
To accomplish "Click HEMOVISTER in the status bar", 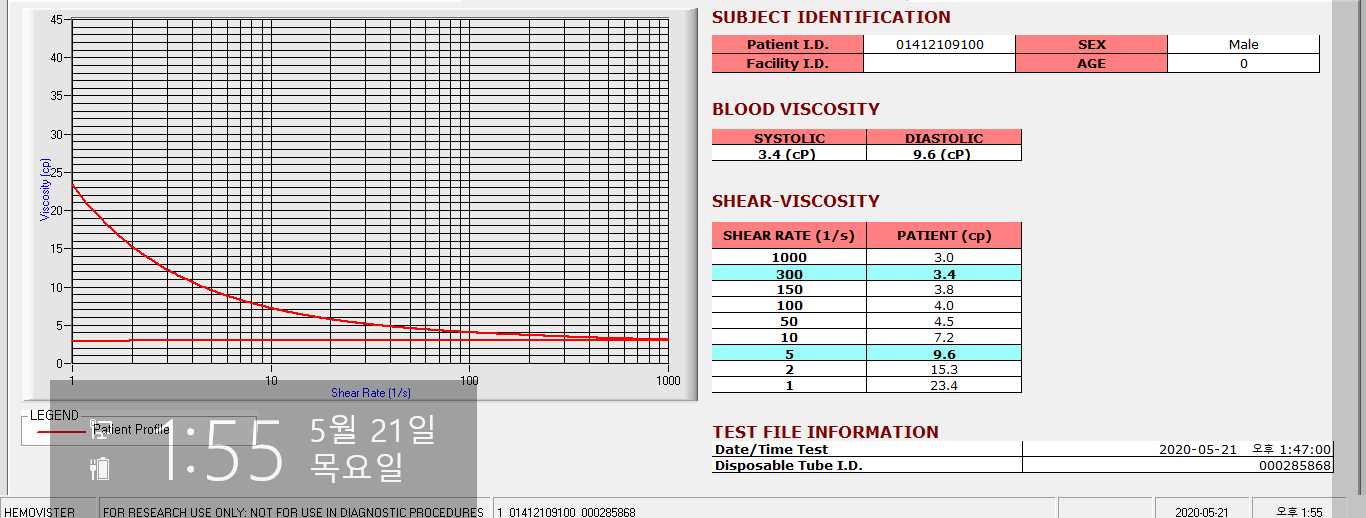I will (40, 512).
